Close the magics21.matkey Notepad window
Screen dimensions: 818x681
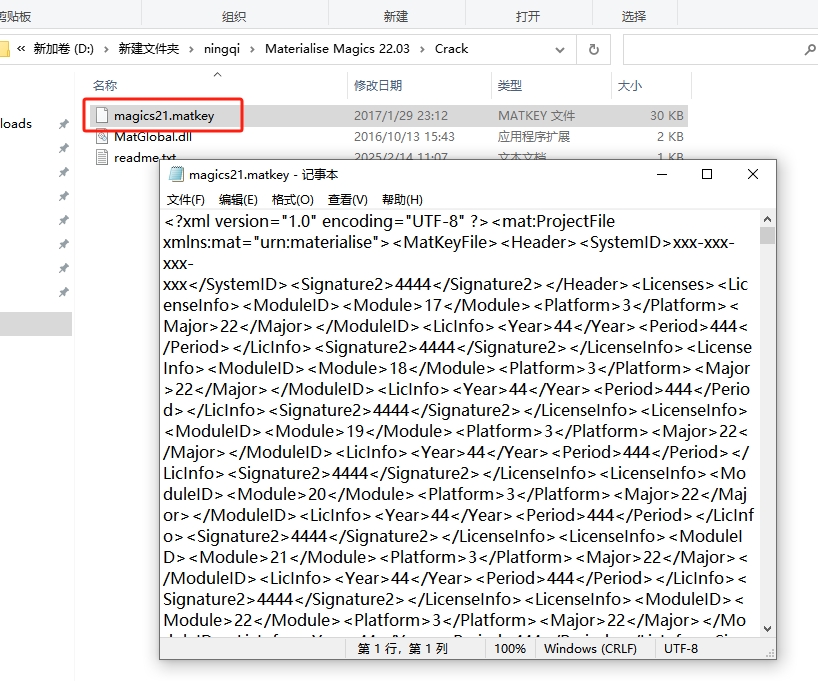(x=753, y=174)
